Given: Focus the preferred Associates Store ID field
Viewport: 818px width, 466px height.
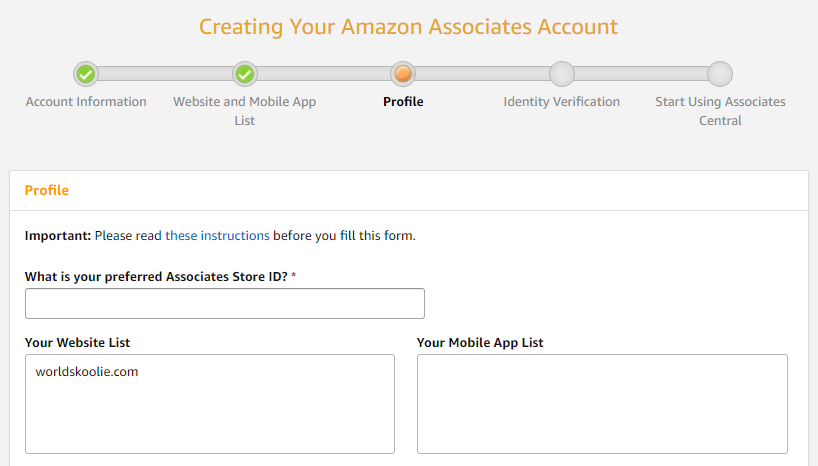Looking at the screenshot, I should coord(225,303).
